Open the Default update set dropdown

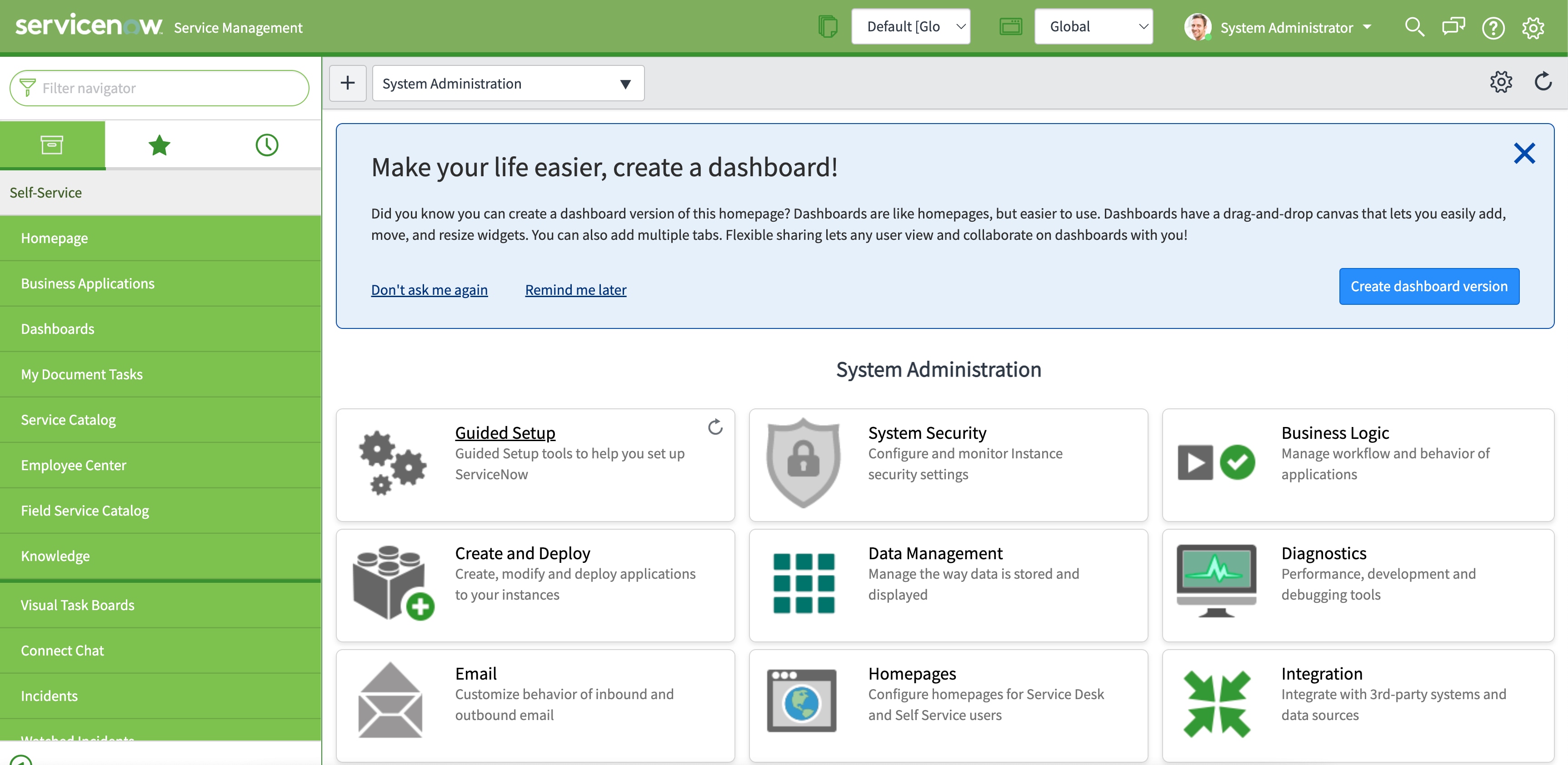pos(911,26)
